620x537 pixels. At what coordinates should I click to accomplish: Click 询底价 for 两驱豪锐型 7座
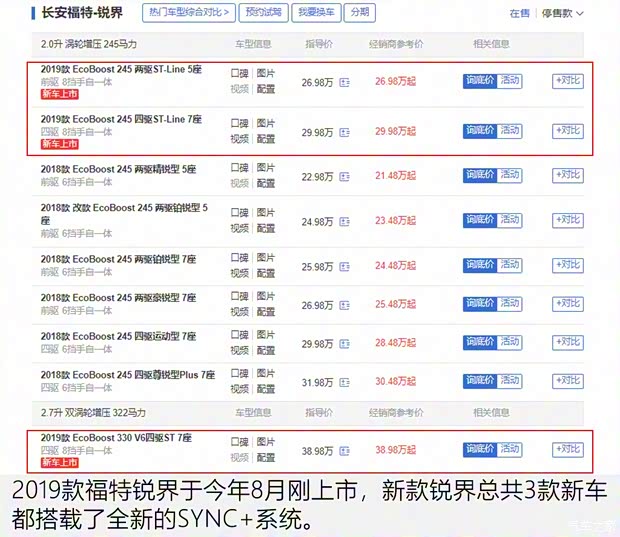[x=480, y=304]
